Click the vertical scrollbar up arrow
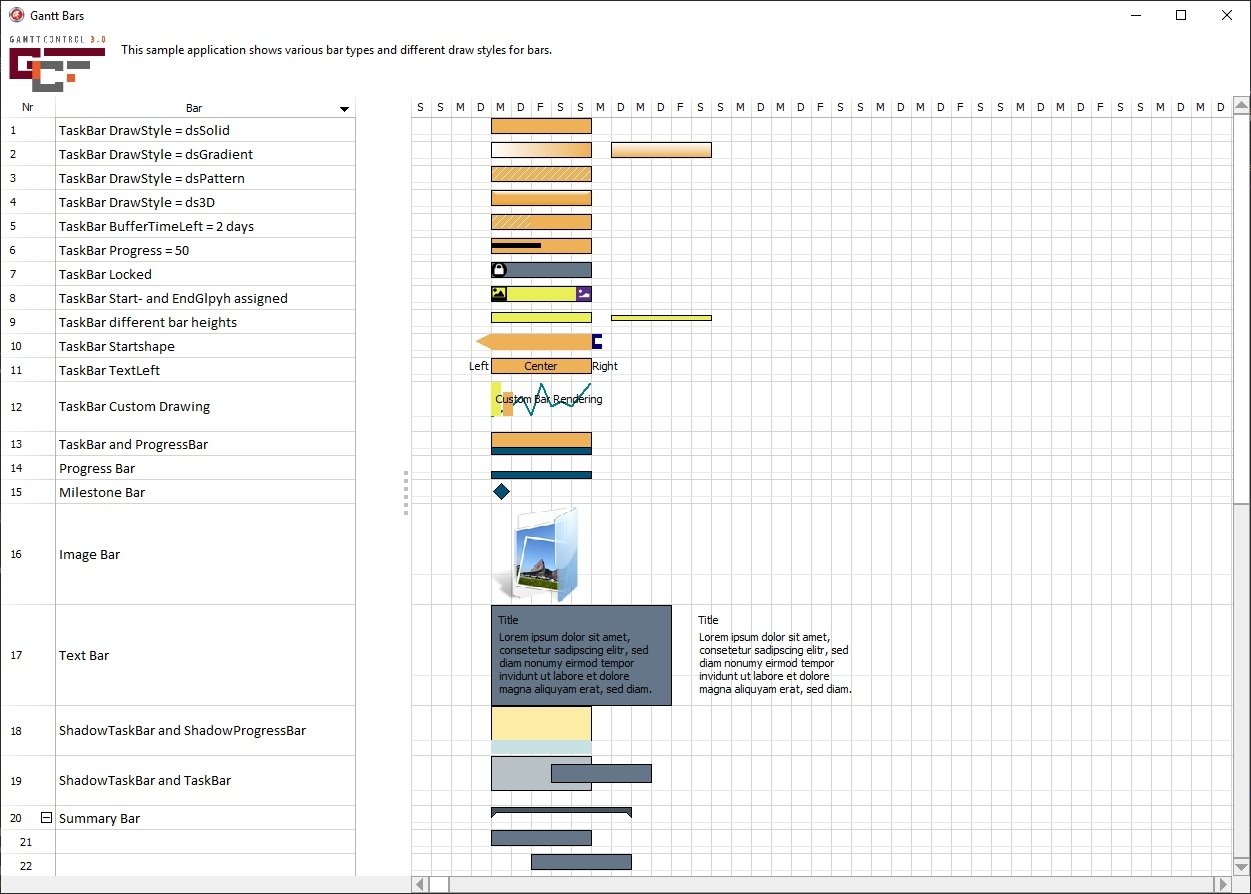This screenshot has height=894, width=1251. pos(1241,106)
